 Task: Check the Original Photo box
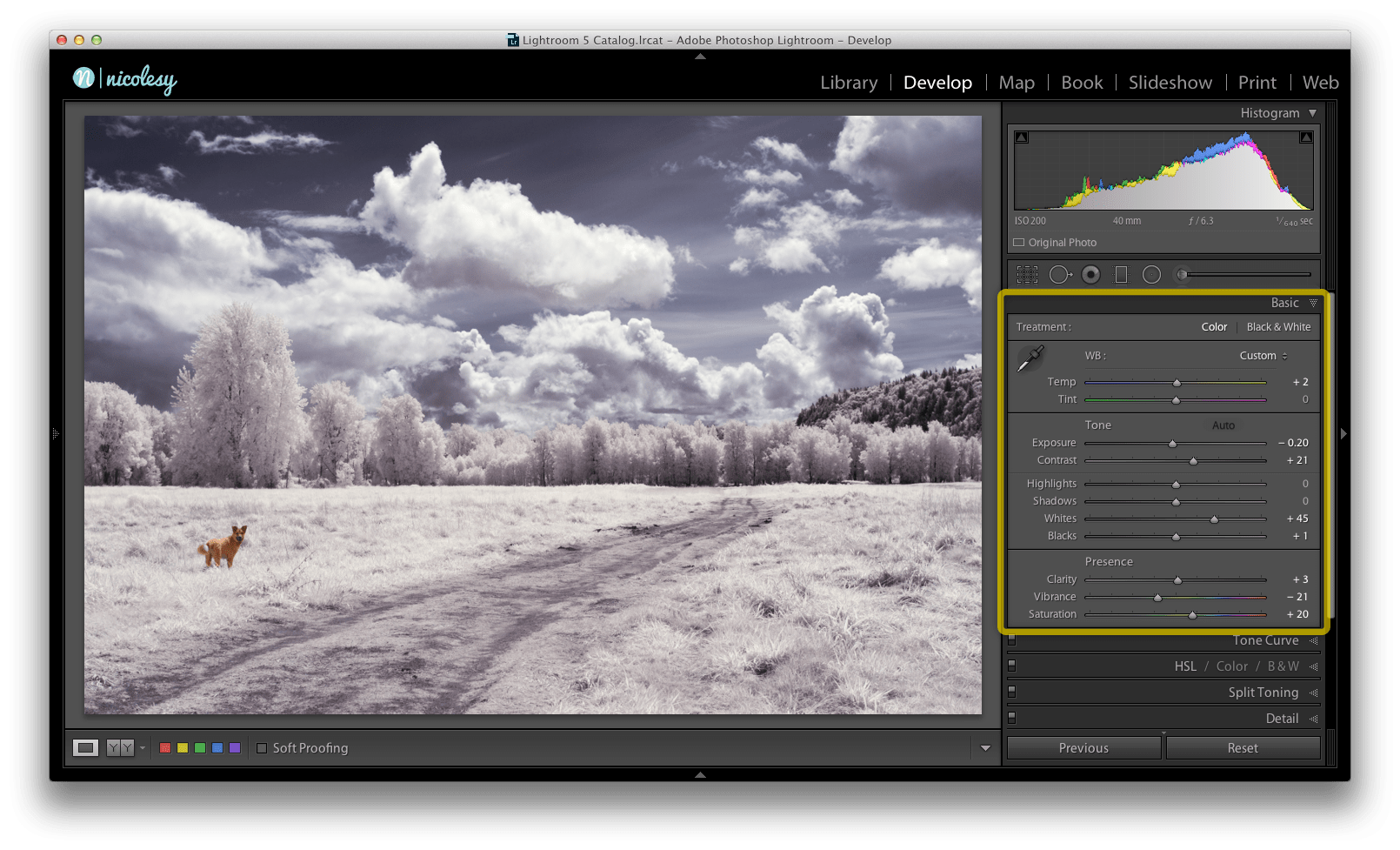(1019, 243)
